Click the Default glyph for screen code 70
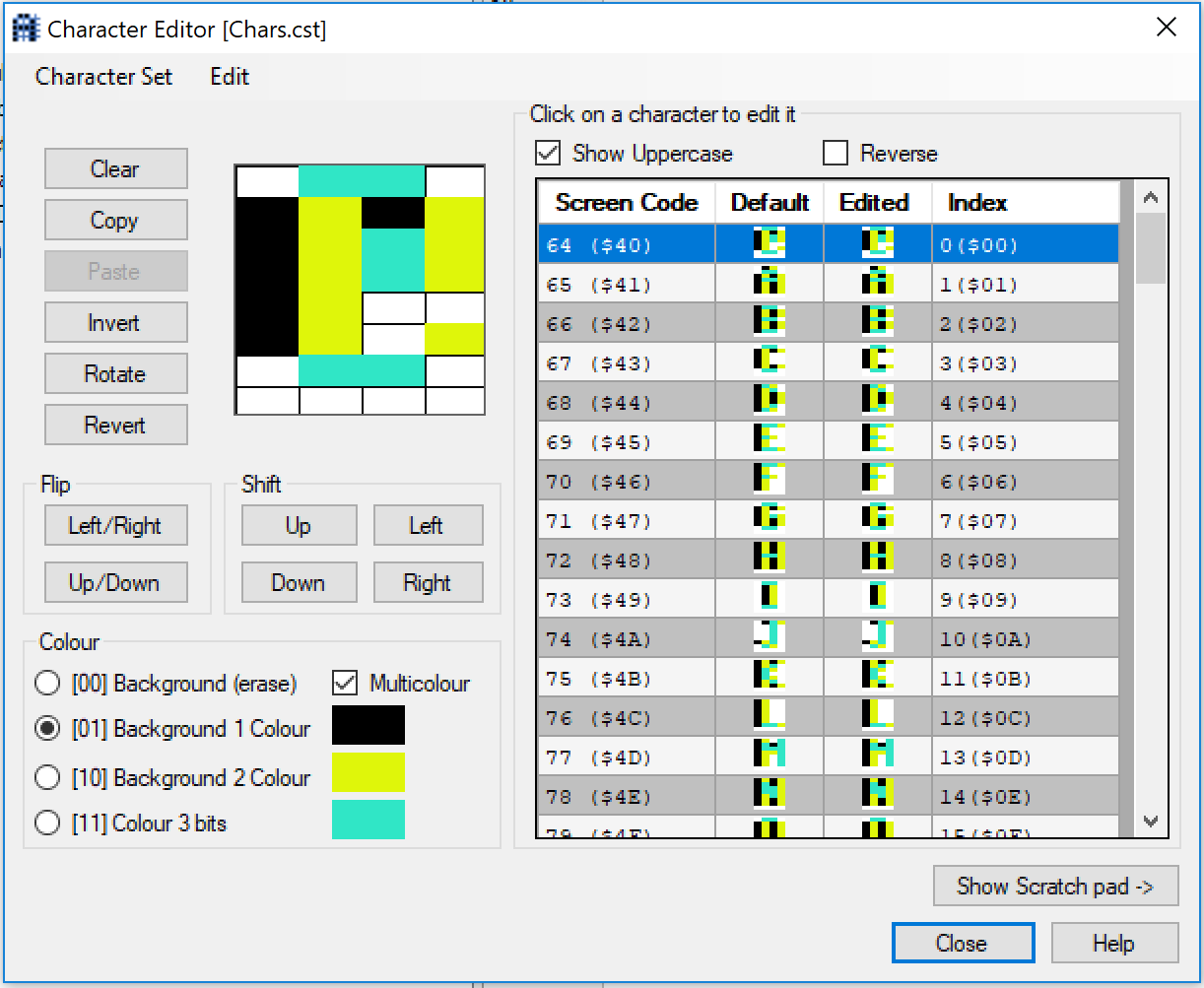 [x=769, y=481]
